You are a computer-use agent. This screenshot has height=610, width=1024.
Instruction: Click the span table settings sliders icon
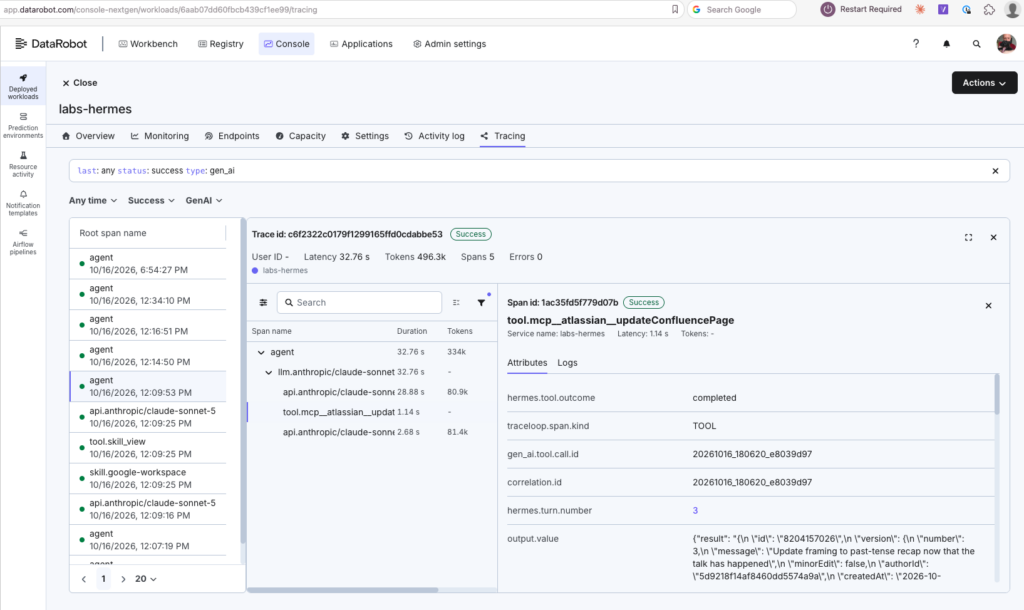pyautogui.click(x=263, y=302)
